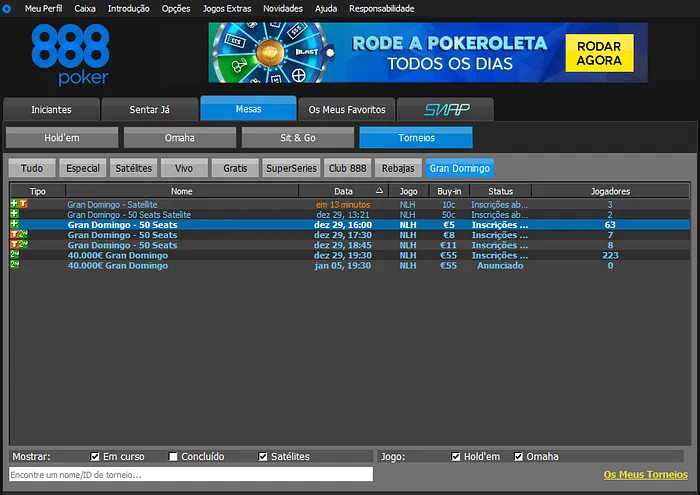
Task: Filter by Club 888 tournaments
Action: coord(347,168)
